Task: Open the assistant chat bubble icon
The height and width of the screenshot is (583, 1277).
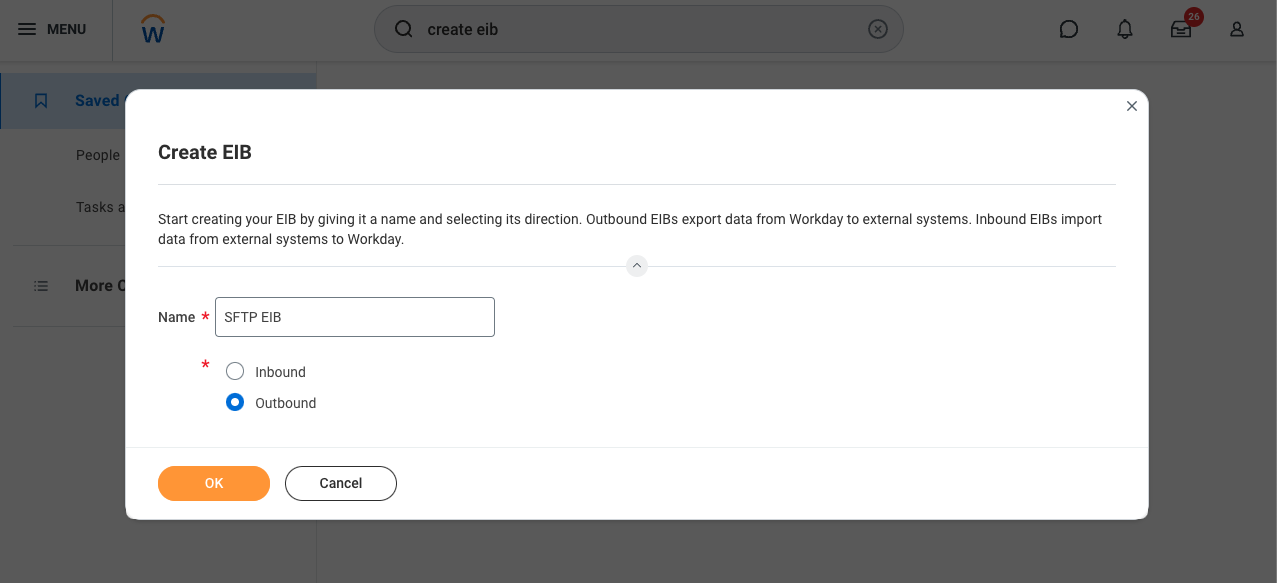Action: 1068,29
